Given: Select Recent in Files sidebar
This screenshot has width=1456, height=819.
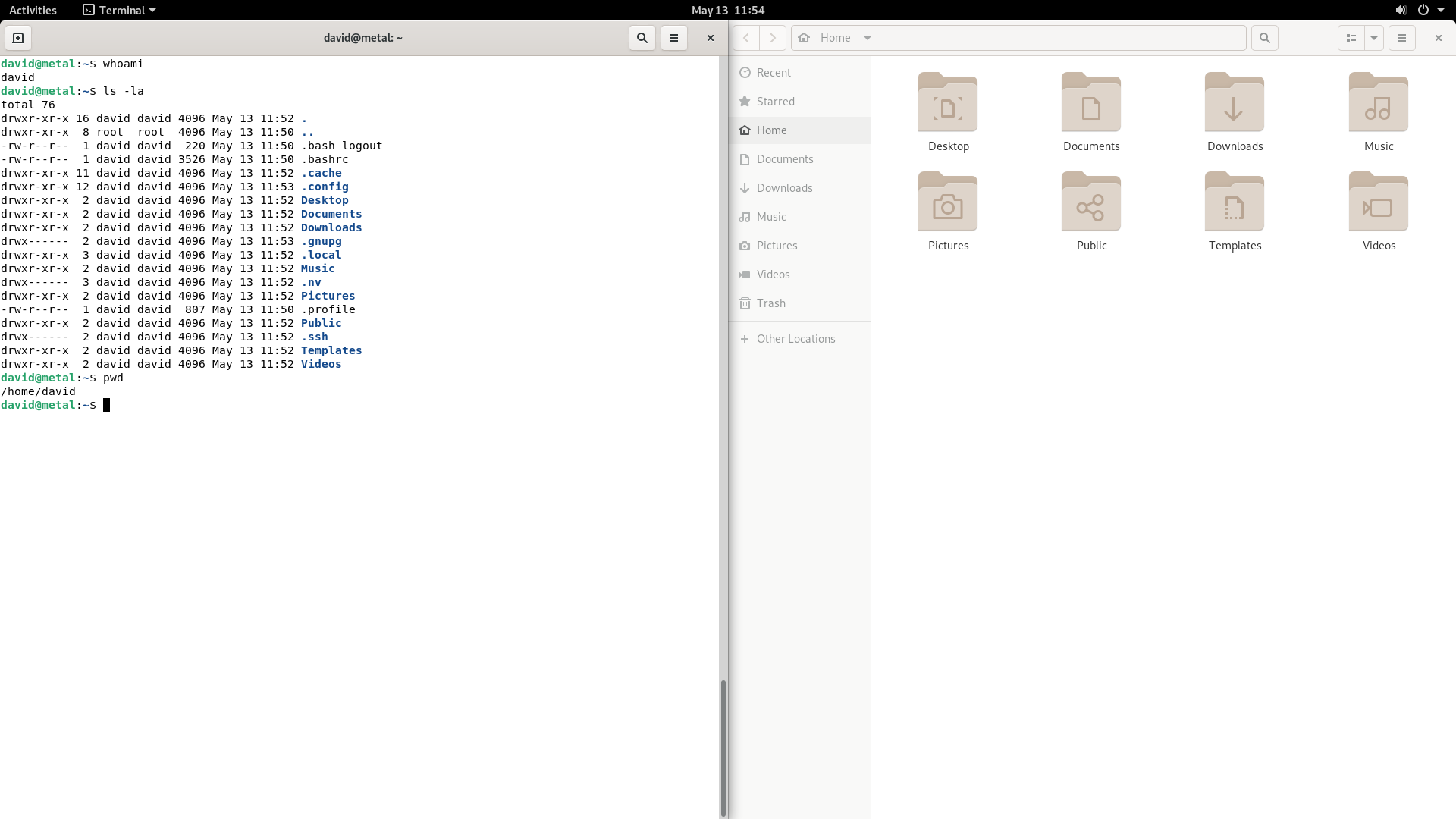Looking at the screenshot, I should point(799,73).
